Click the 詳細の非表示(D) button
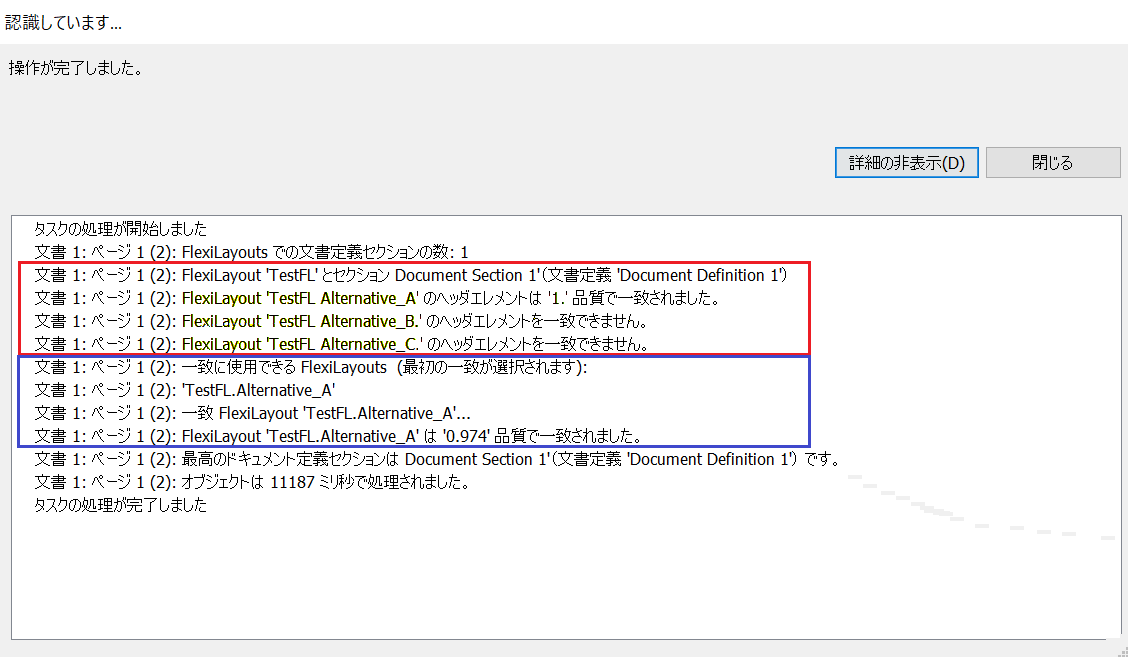 (x=906, y=163)
